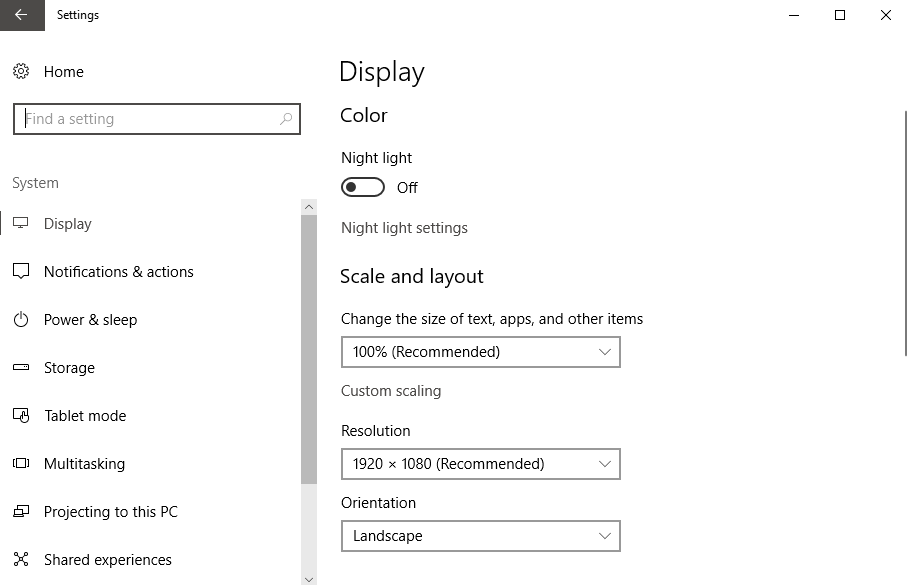This screenshot has height=585, width=907.
Task: Open the Custom scaling link
Action: [x=391, y=391]
